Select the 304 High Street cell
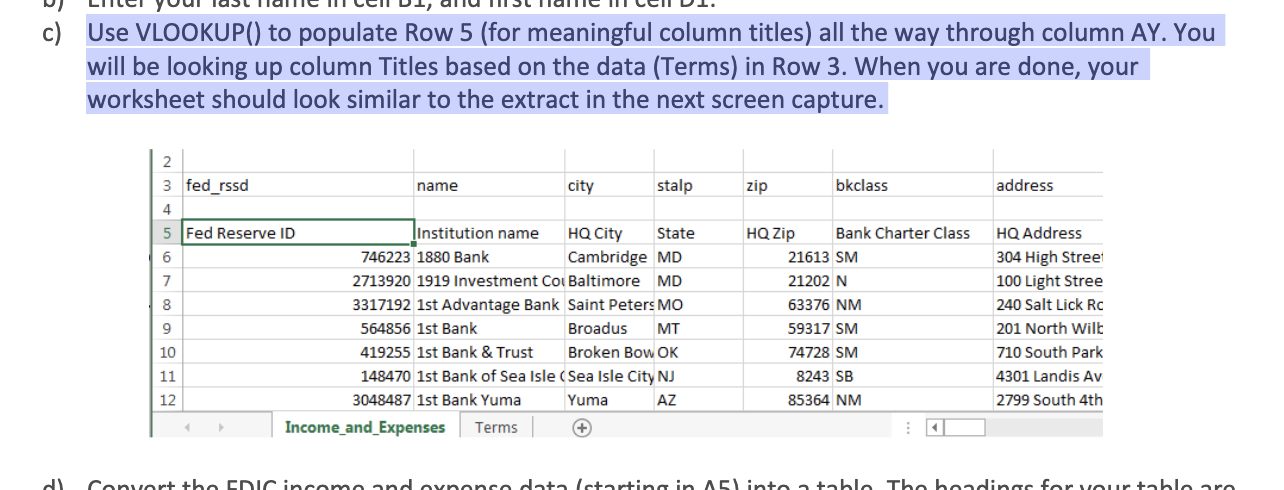 point(1049,257)
